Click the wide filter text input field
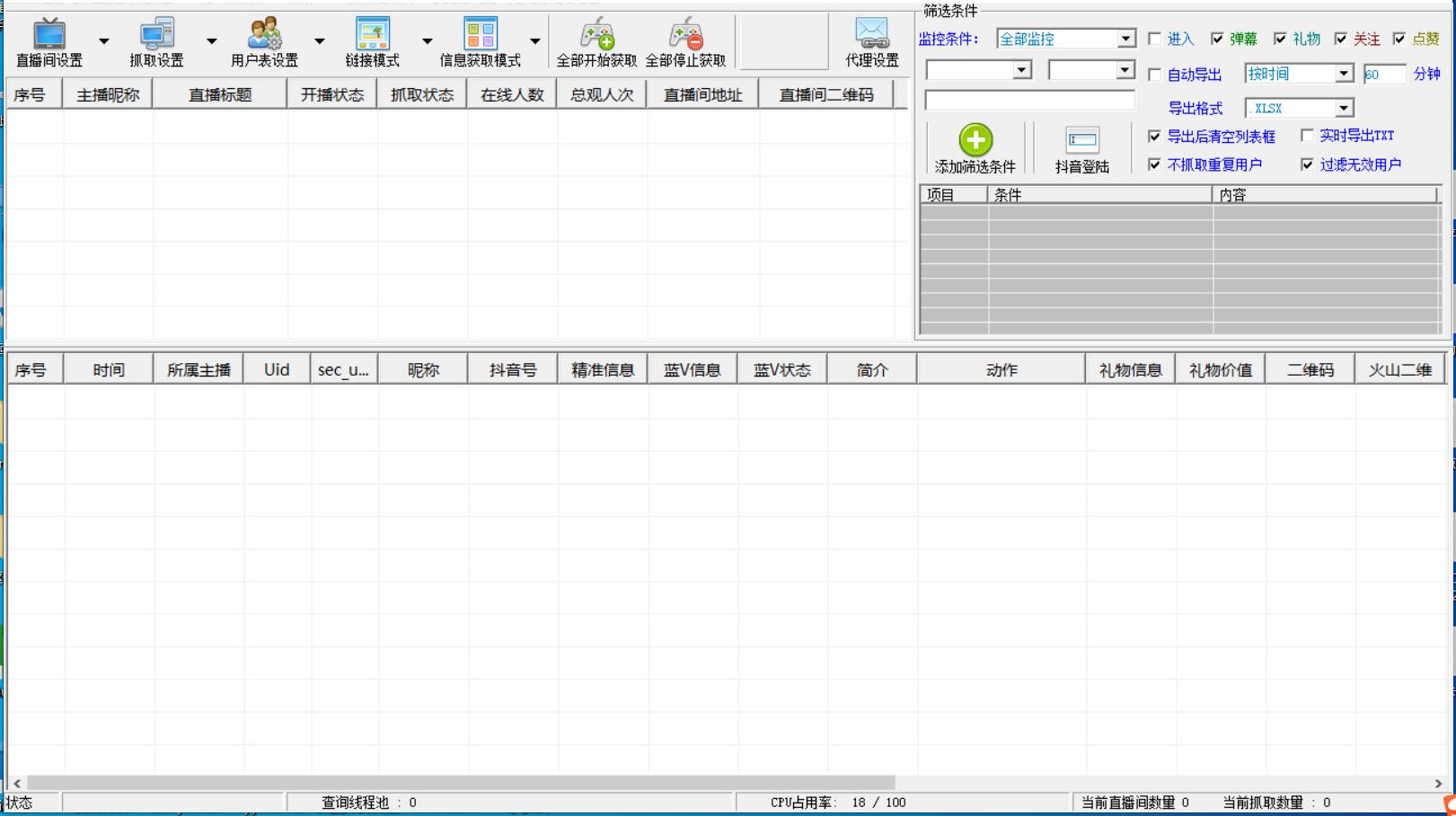This screenshot has width=1456, height=816. coord(1029,101)
